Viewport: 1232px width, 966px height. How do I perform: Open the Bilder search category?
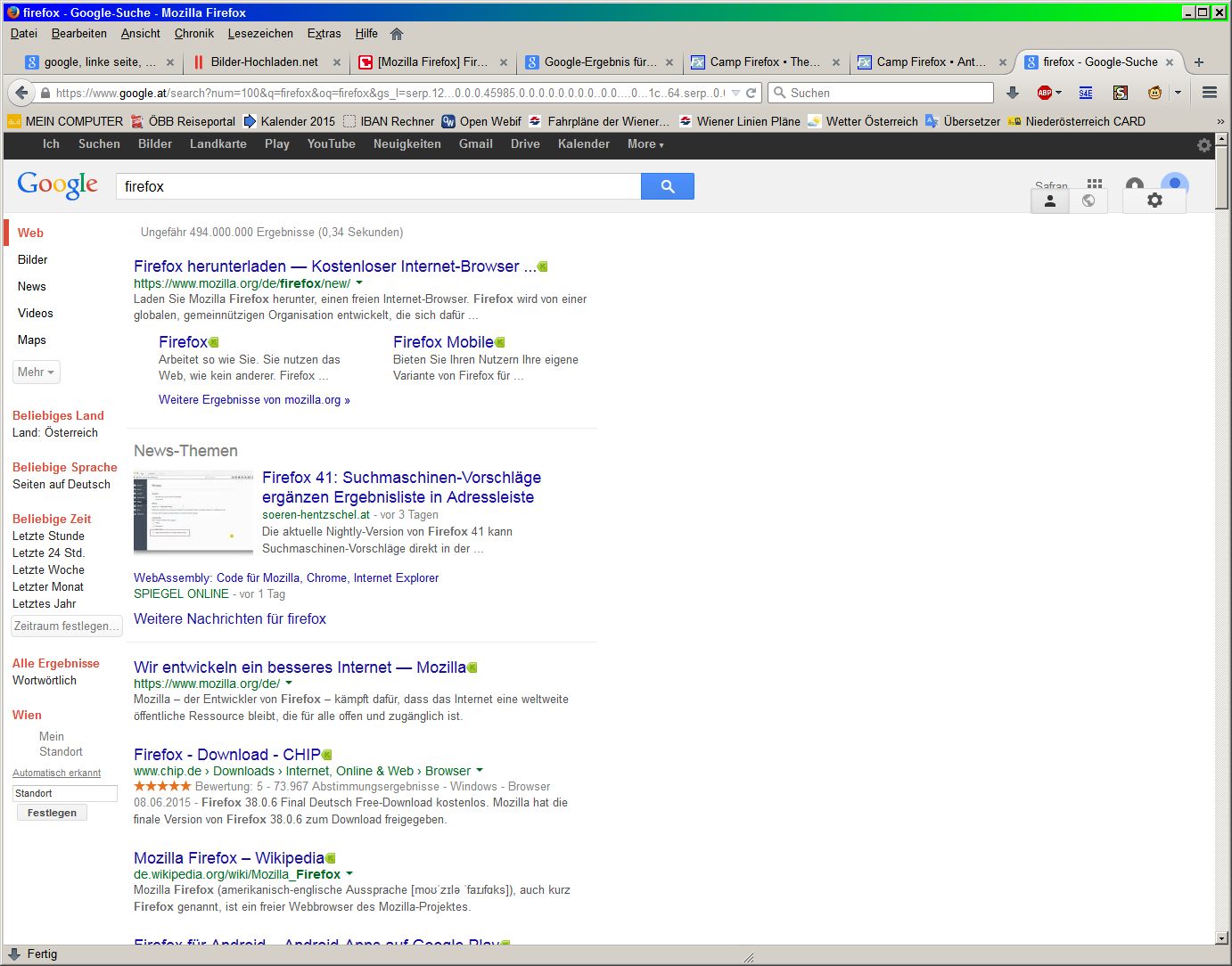coord(32,259)
